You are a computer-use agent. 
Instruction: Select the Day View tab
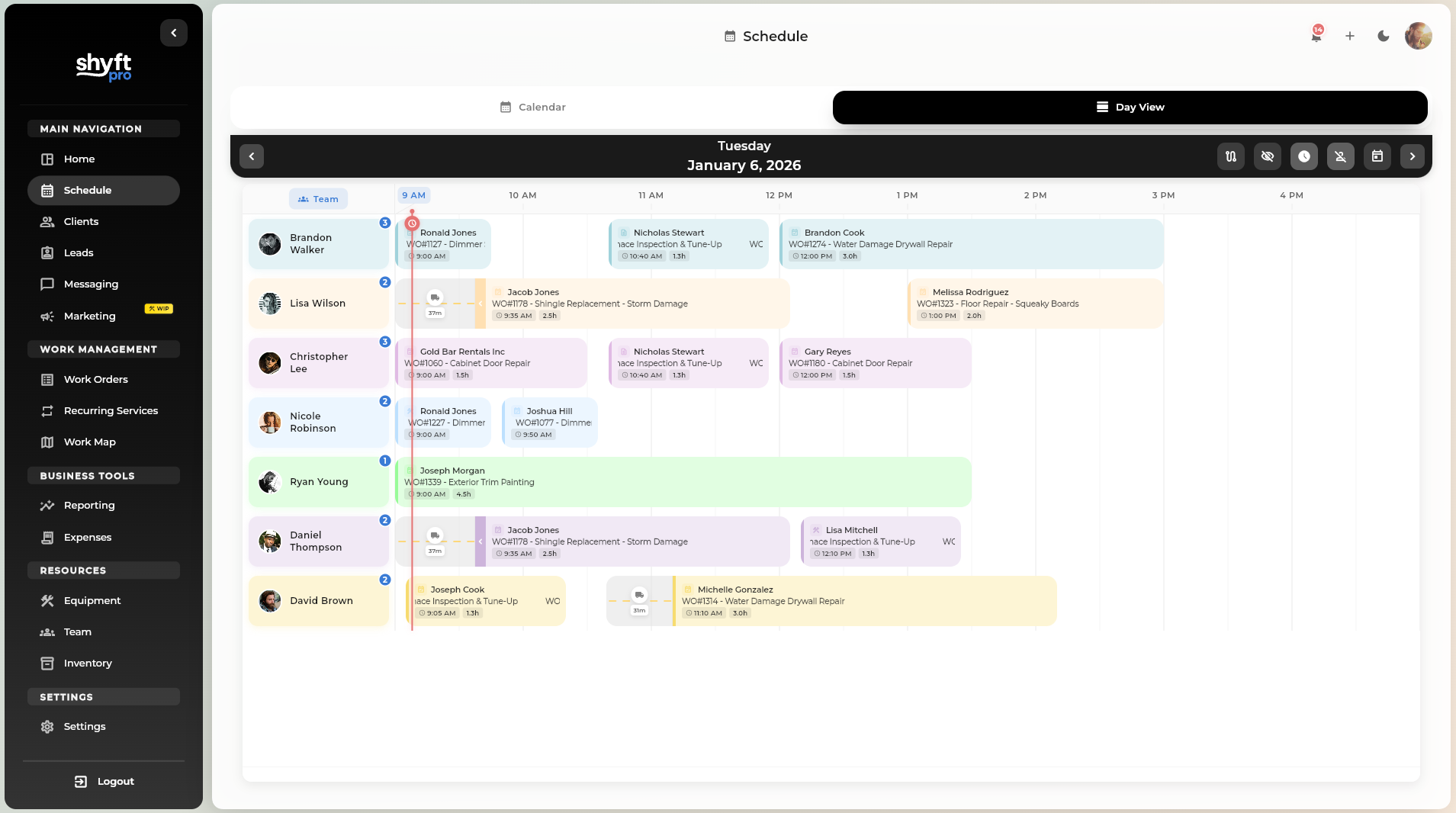click(1130, 107)
